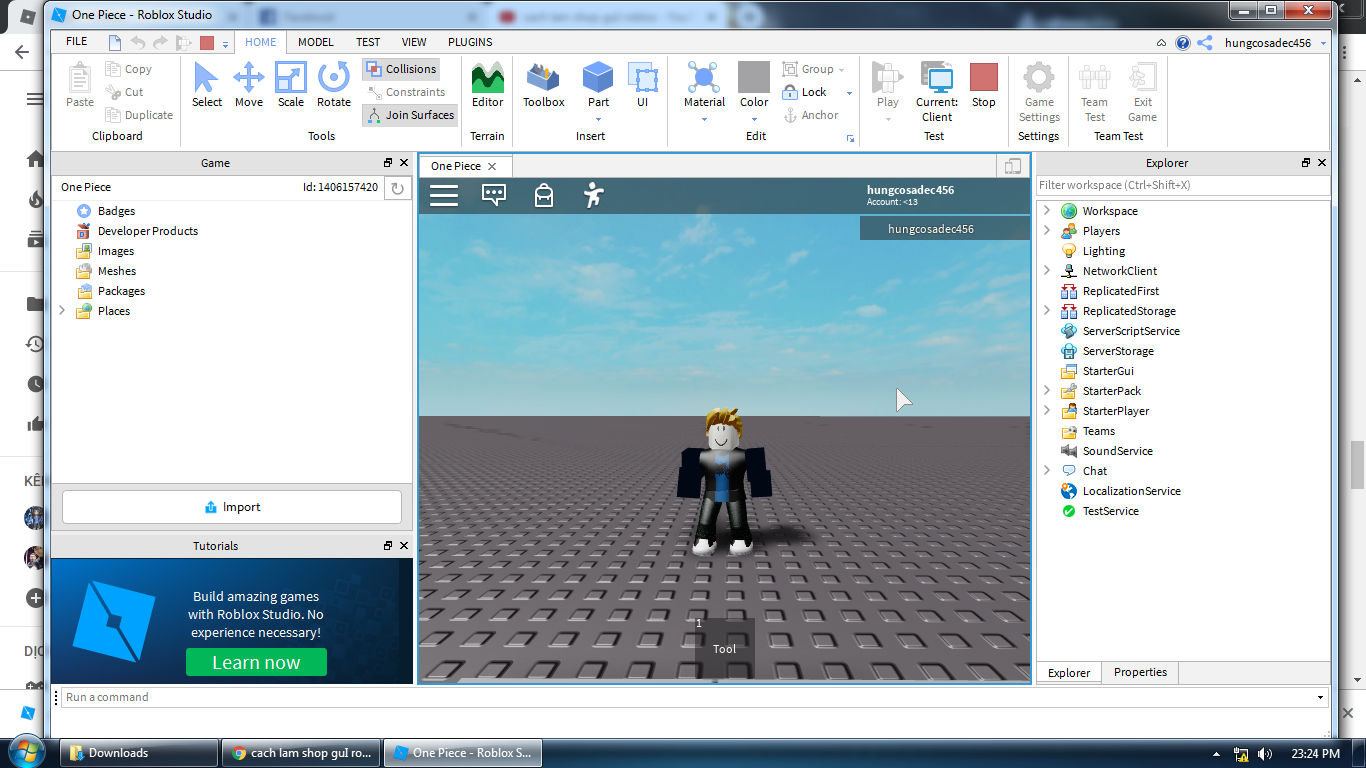Image resolution: width=1366 pixels, height=768 pixels.
Task: Open the Terrain Editor
Action: (x=488, y=85)
